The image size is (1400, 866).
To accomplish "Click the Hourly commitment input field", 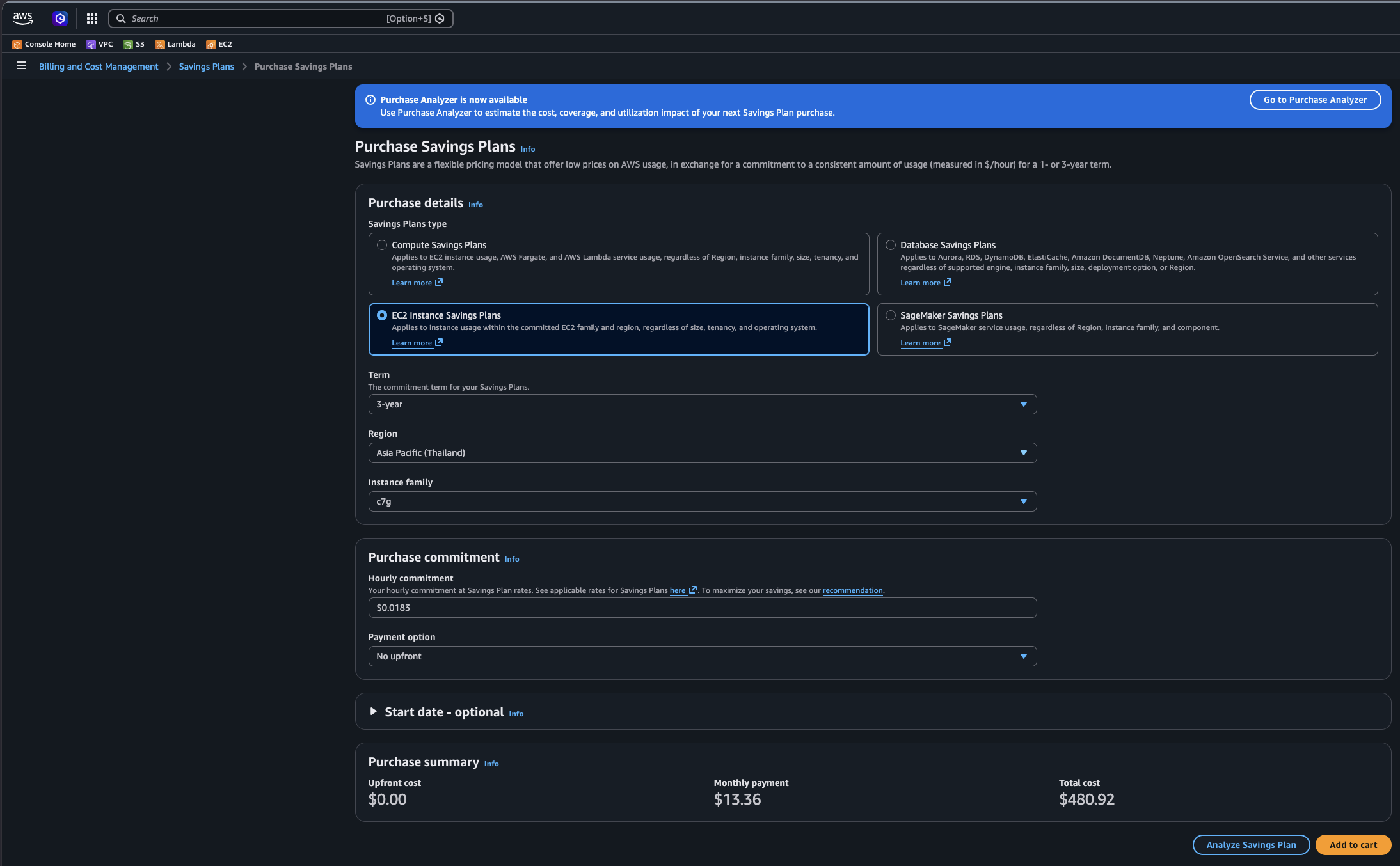I will click(x=703, y=608).
